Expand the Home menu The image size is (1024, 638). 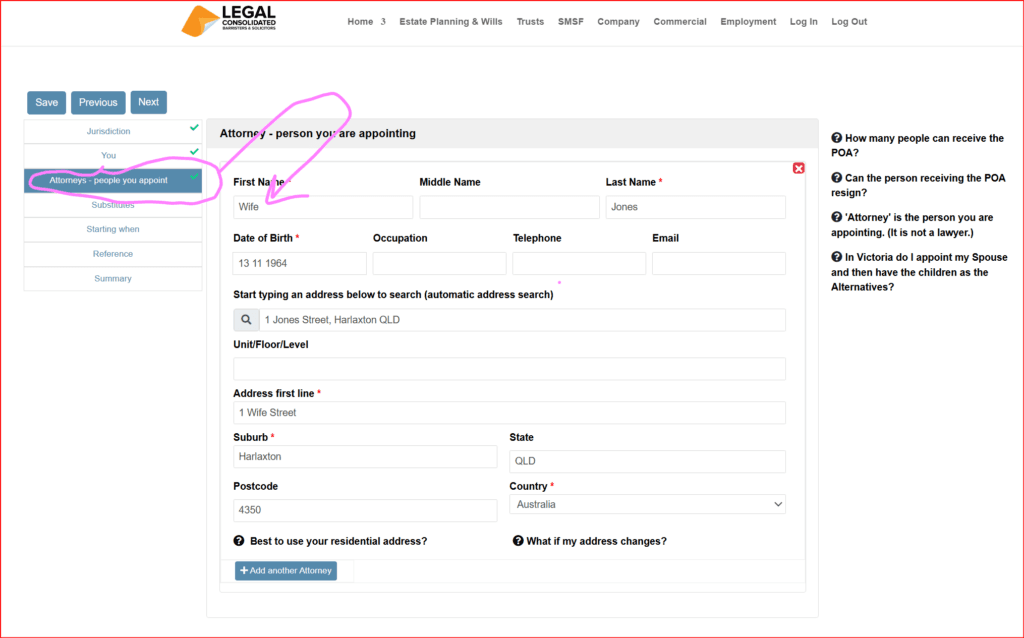pyautogui.click(x=366, y=22)
